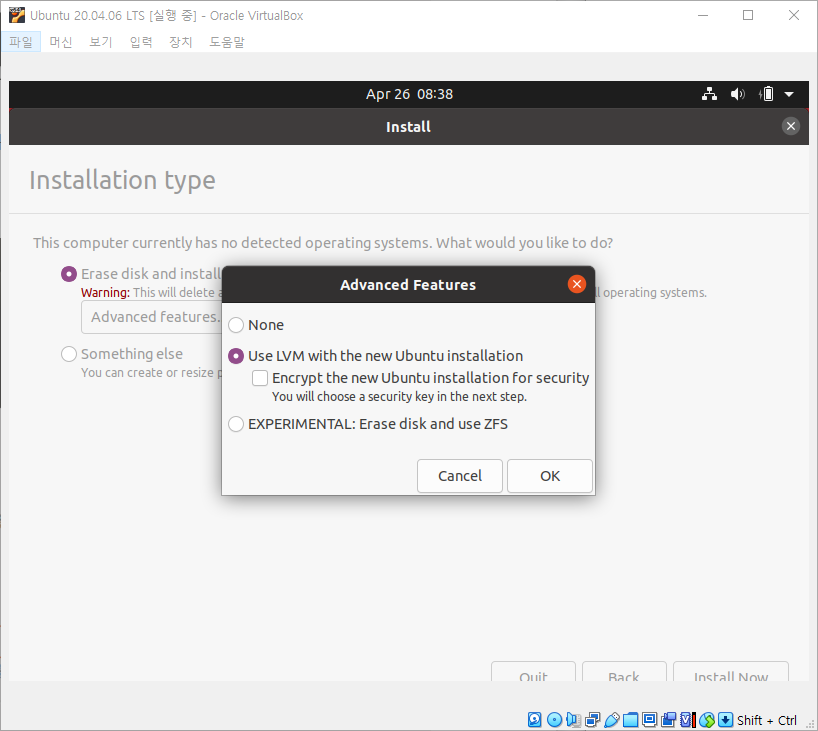Open the shared folders status icon

click(x=630, y=720)
